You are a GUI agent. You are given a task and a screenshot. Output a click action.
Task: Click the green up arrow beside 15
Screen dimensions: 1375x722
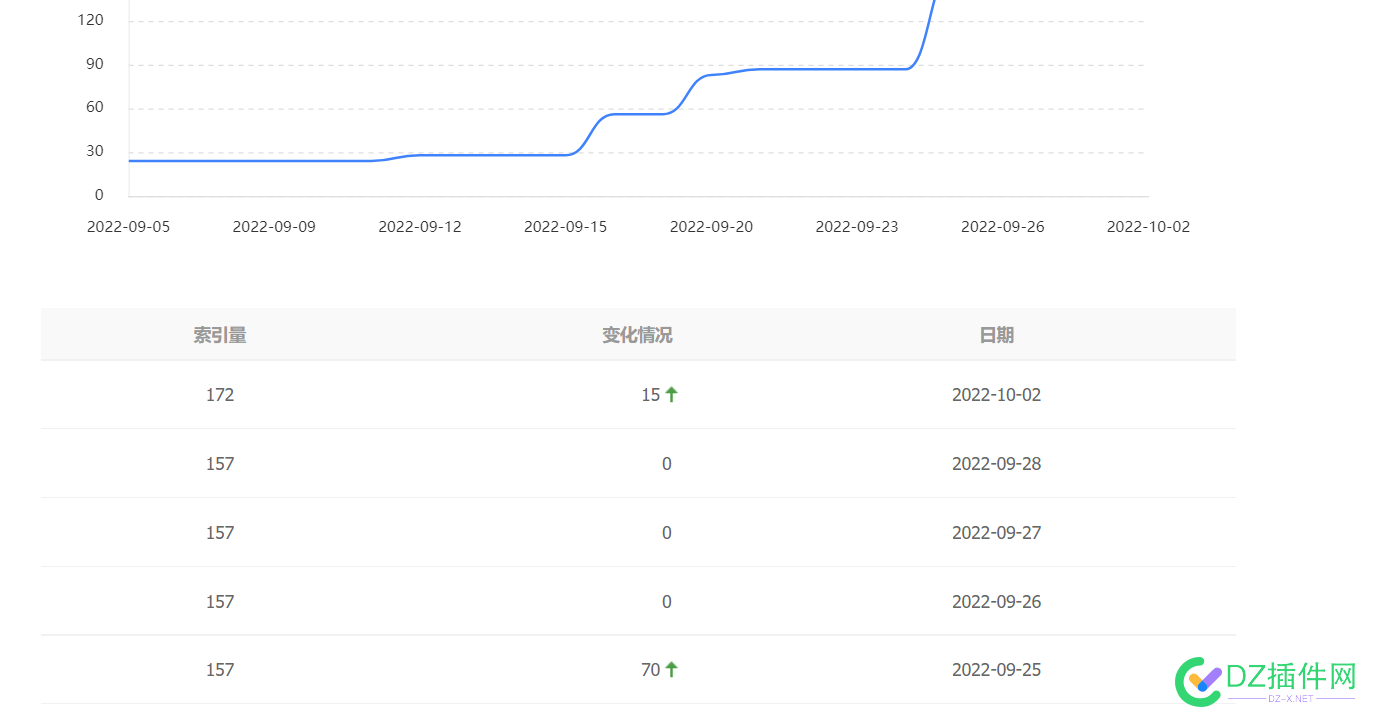click(x=671, y=395)
